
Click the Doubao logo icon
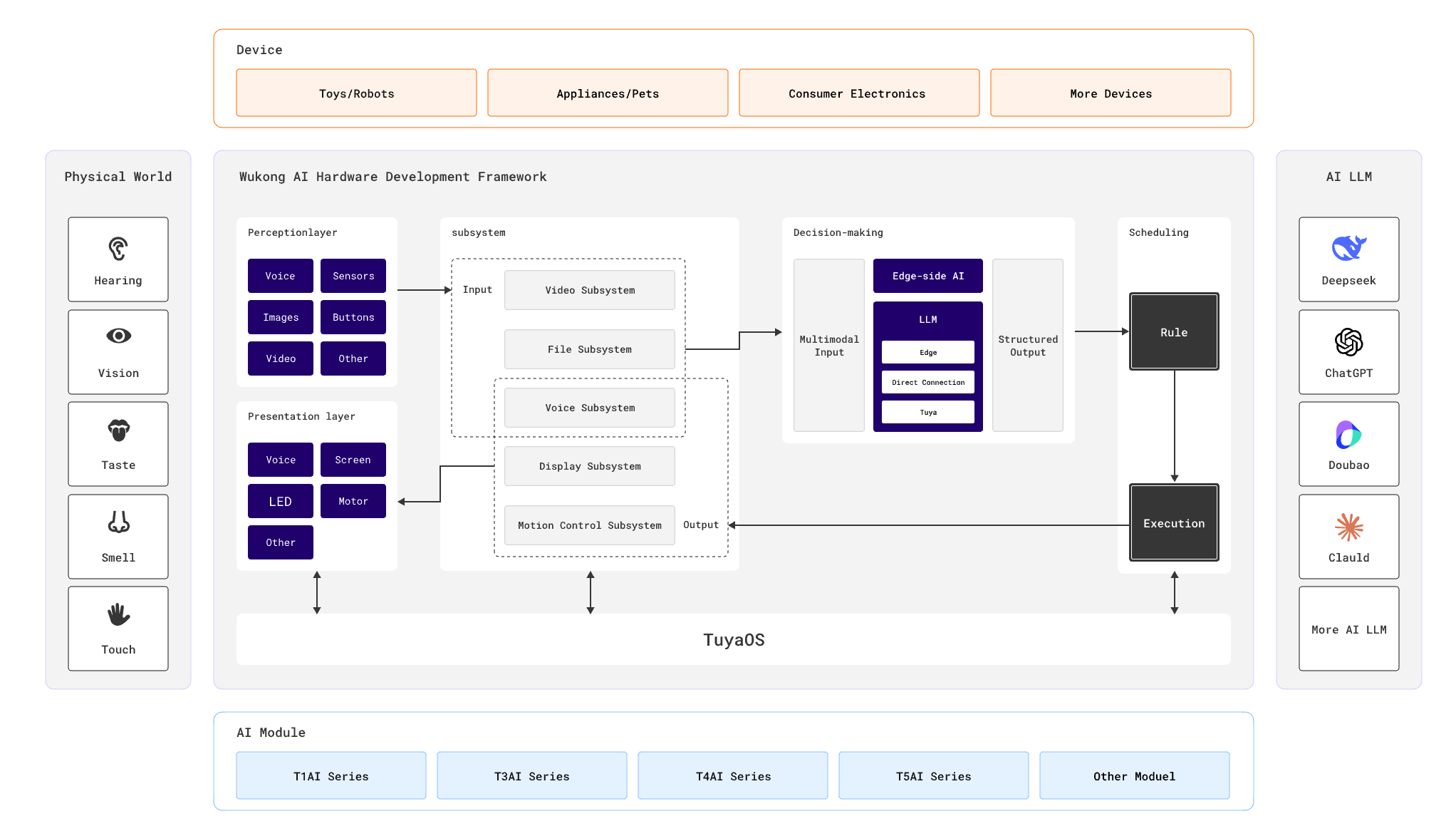[1348, 435]
